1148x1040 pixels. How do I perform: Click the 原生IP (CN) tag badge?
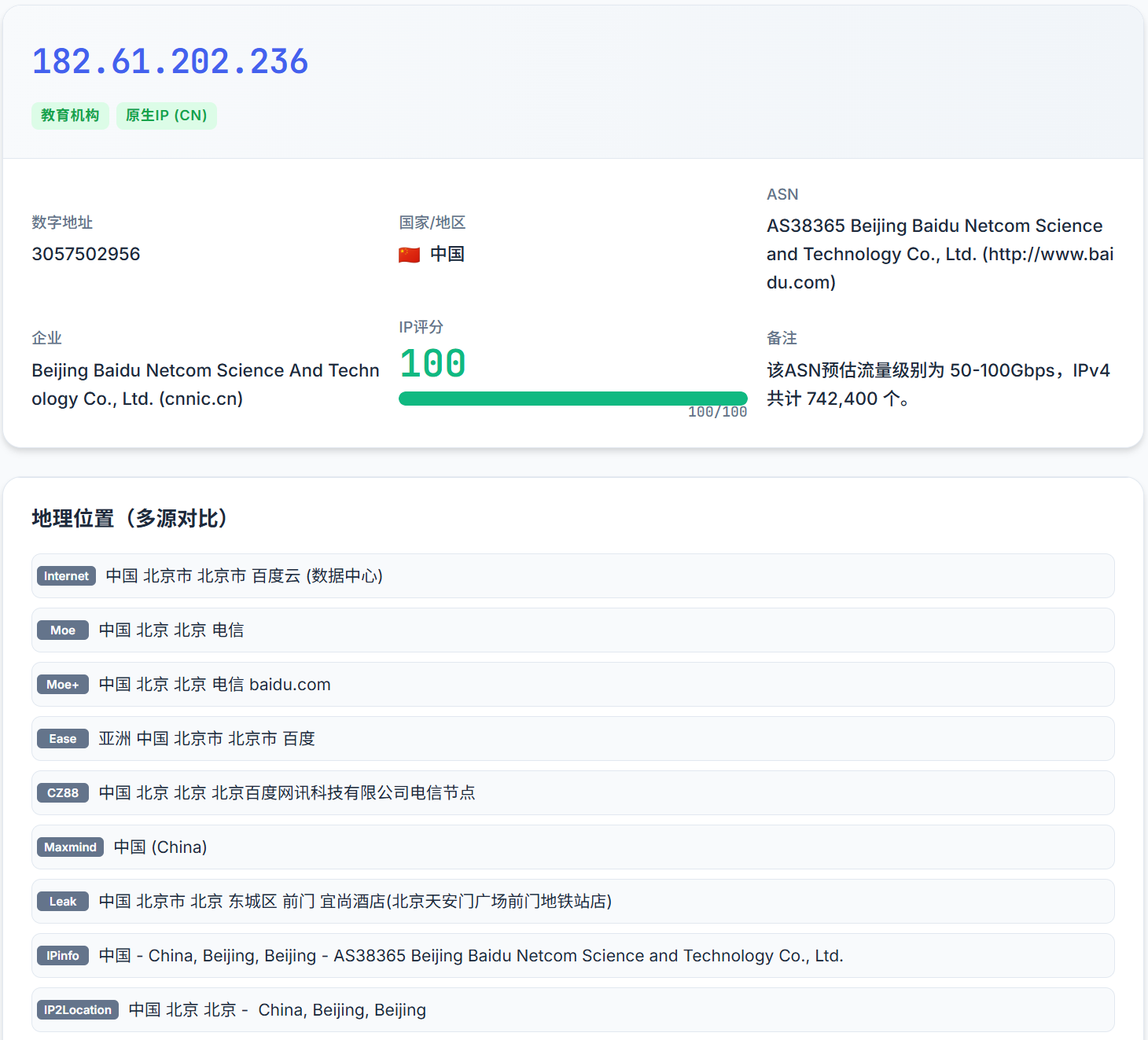tap(167, 116)
